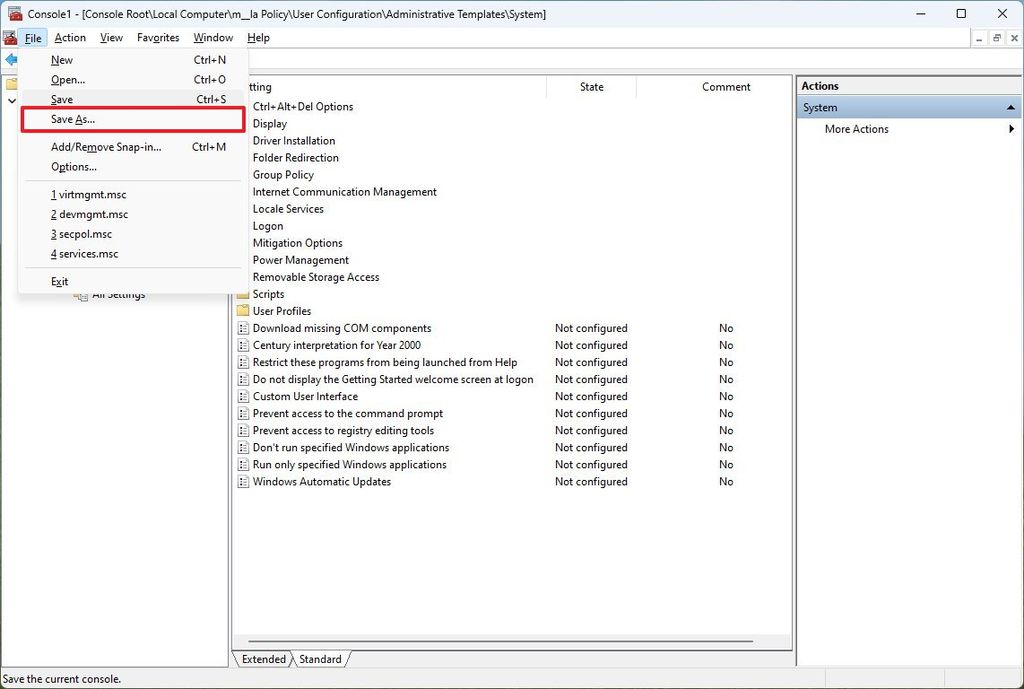Click the Download missing COM components setting icon

[242, 328]
